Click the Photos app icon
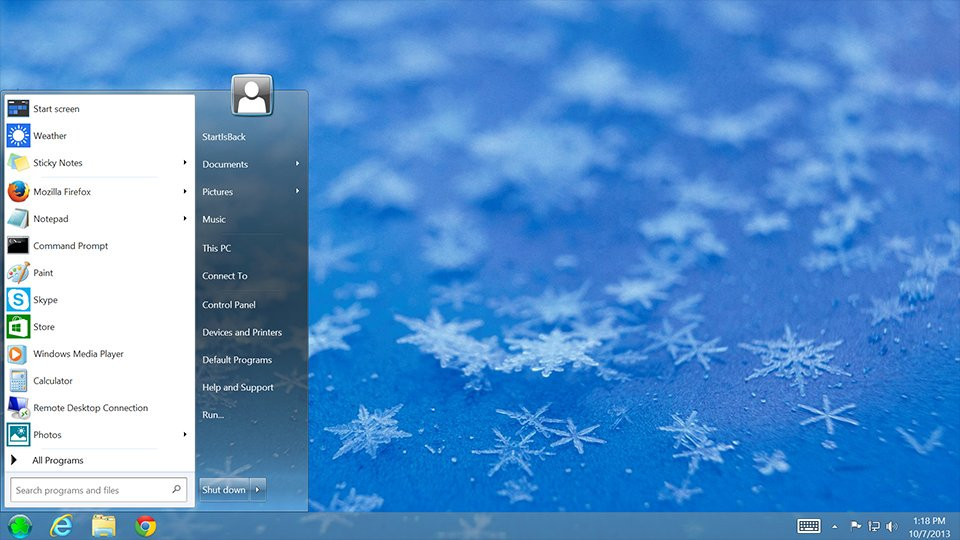 [x=18, y=435]
